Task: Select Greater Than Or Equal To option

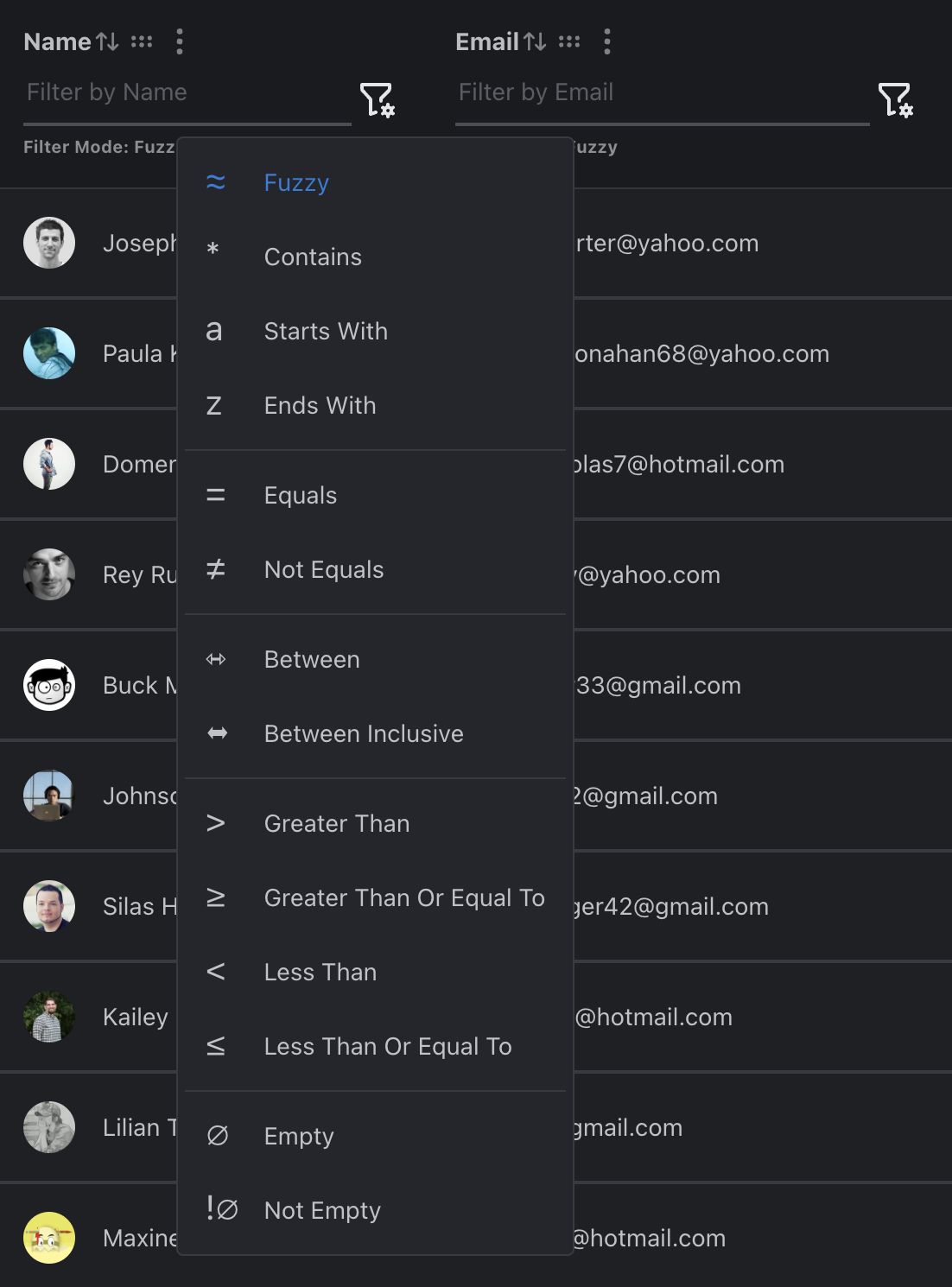Action: [x=404, y=898]
